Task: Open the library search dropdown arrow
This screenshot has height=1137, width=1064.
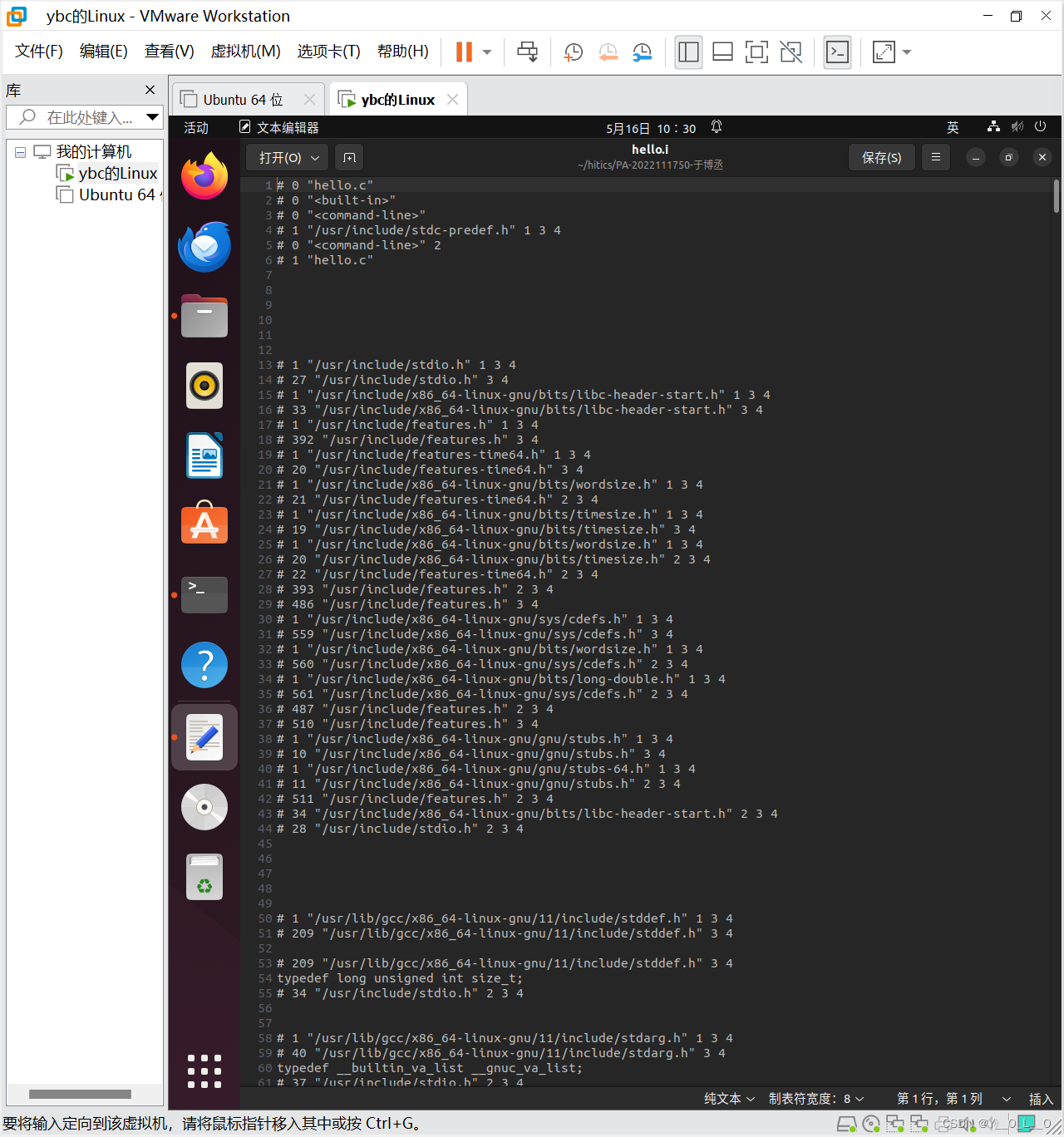Action: point(152,117)
